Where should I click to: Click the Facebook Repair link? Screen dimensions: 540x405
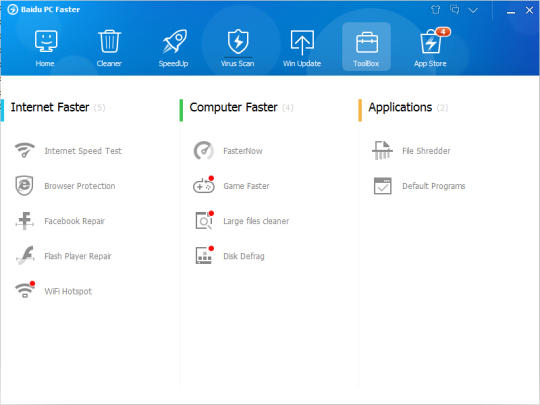[x=74, y=221]
